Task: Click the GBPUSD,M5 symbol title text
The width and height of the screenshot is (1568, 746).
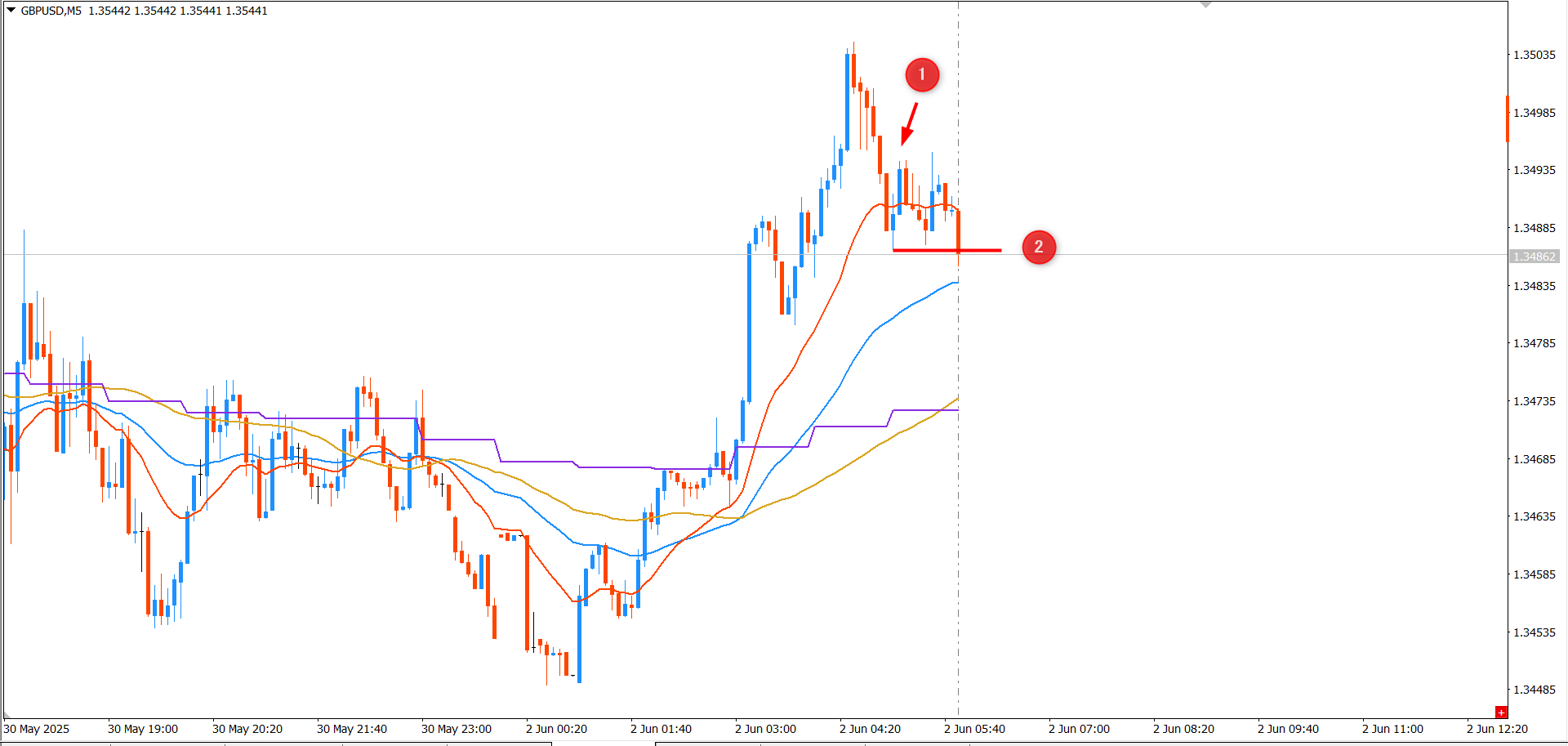Action: [x=51, y=11]
